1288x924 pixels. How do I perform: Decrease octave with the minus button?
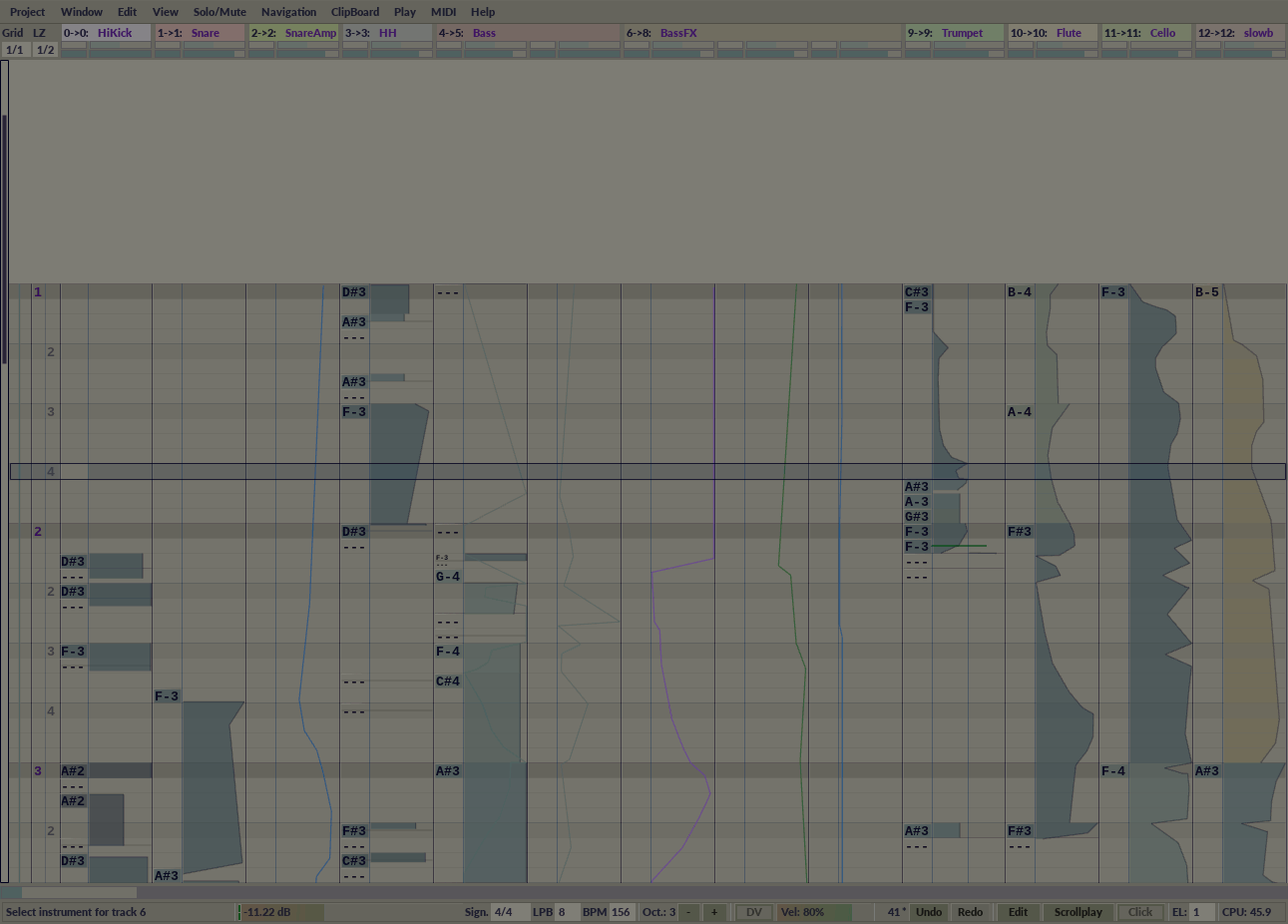[688, 912]
